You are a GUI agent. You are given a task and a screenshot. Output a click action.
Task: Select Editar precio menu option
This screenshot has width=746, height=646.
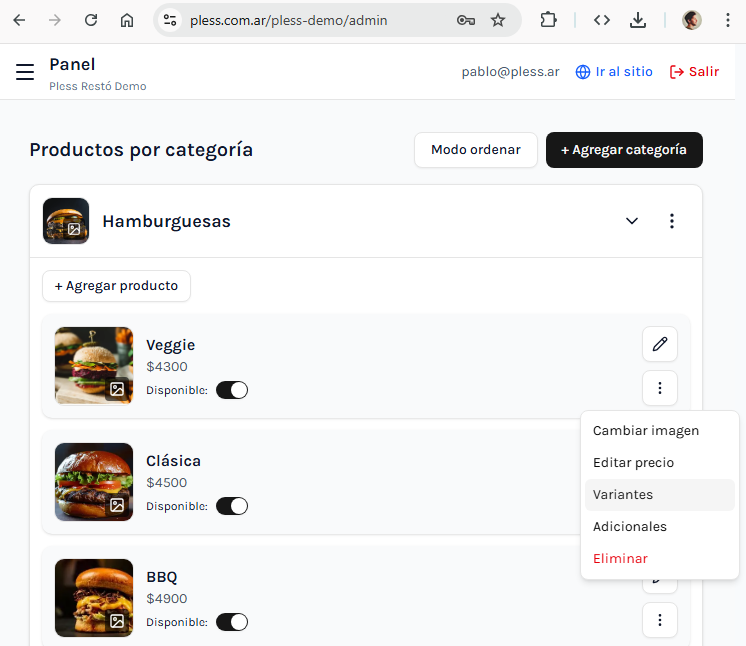click(633, 462)
